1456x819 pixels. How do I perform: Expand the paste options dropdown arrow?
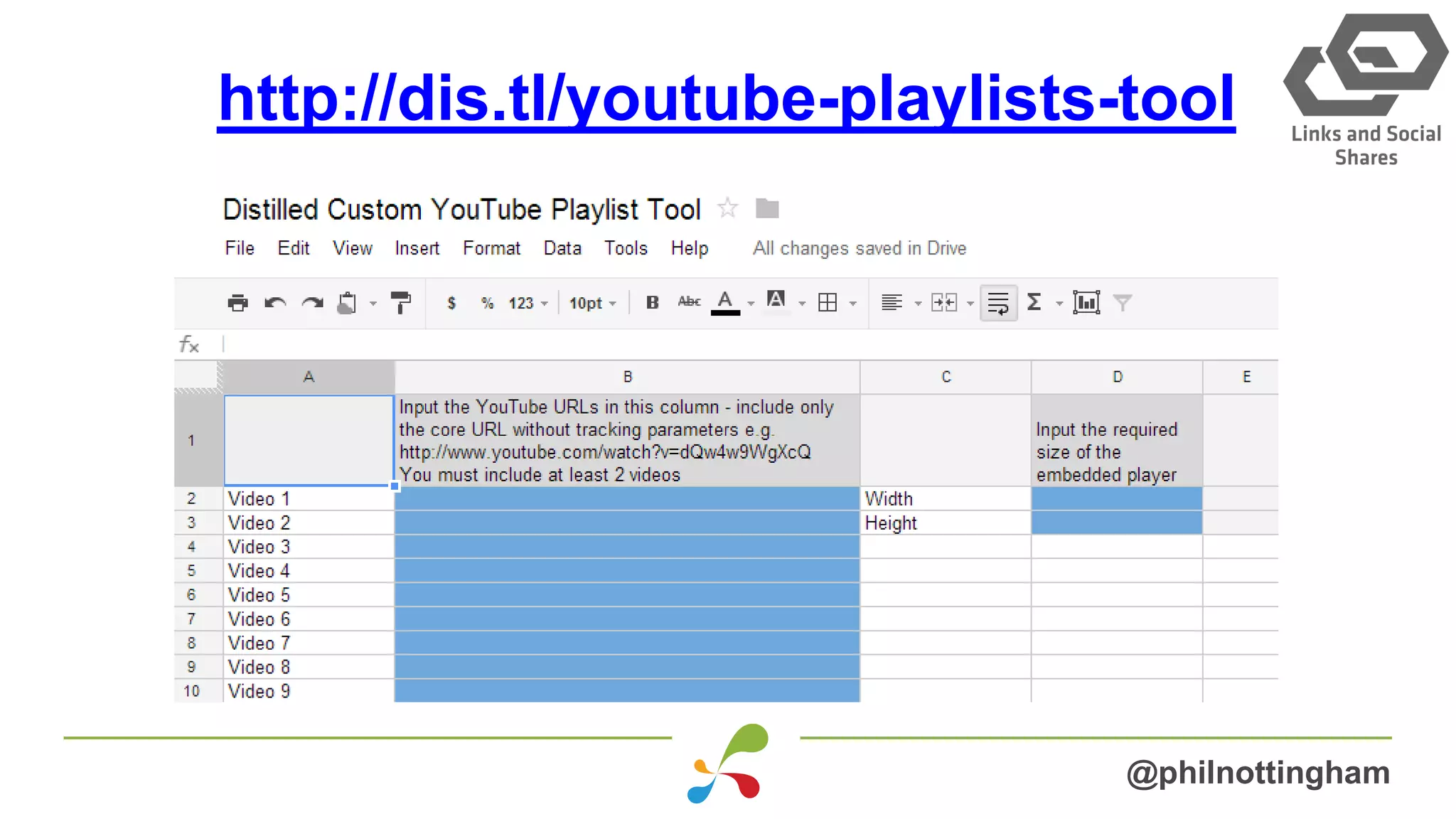373,304
